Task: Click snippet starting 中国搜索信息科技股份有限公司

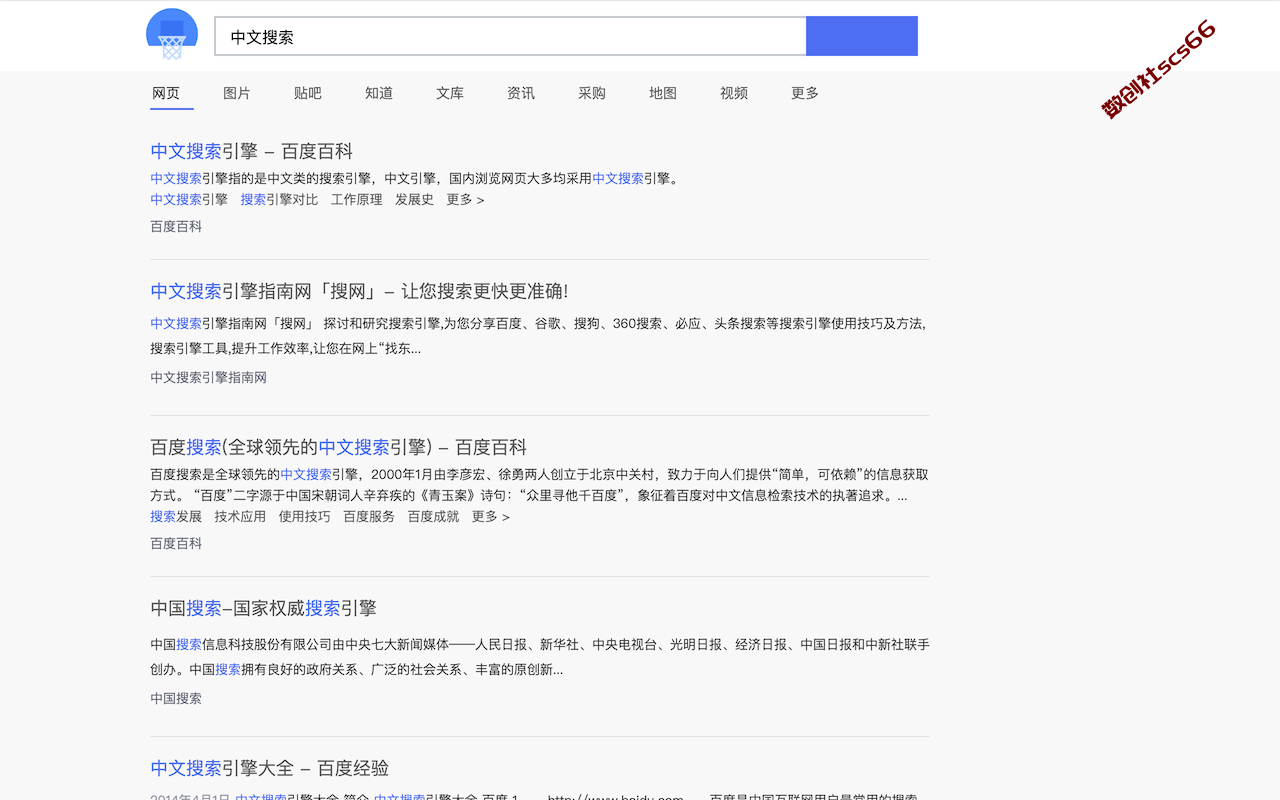Action: pos(540,657)
